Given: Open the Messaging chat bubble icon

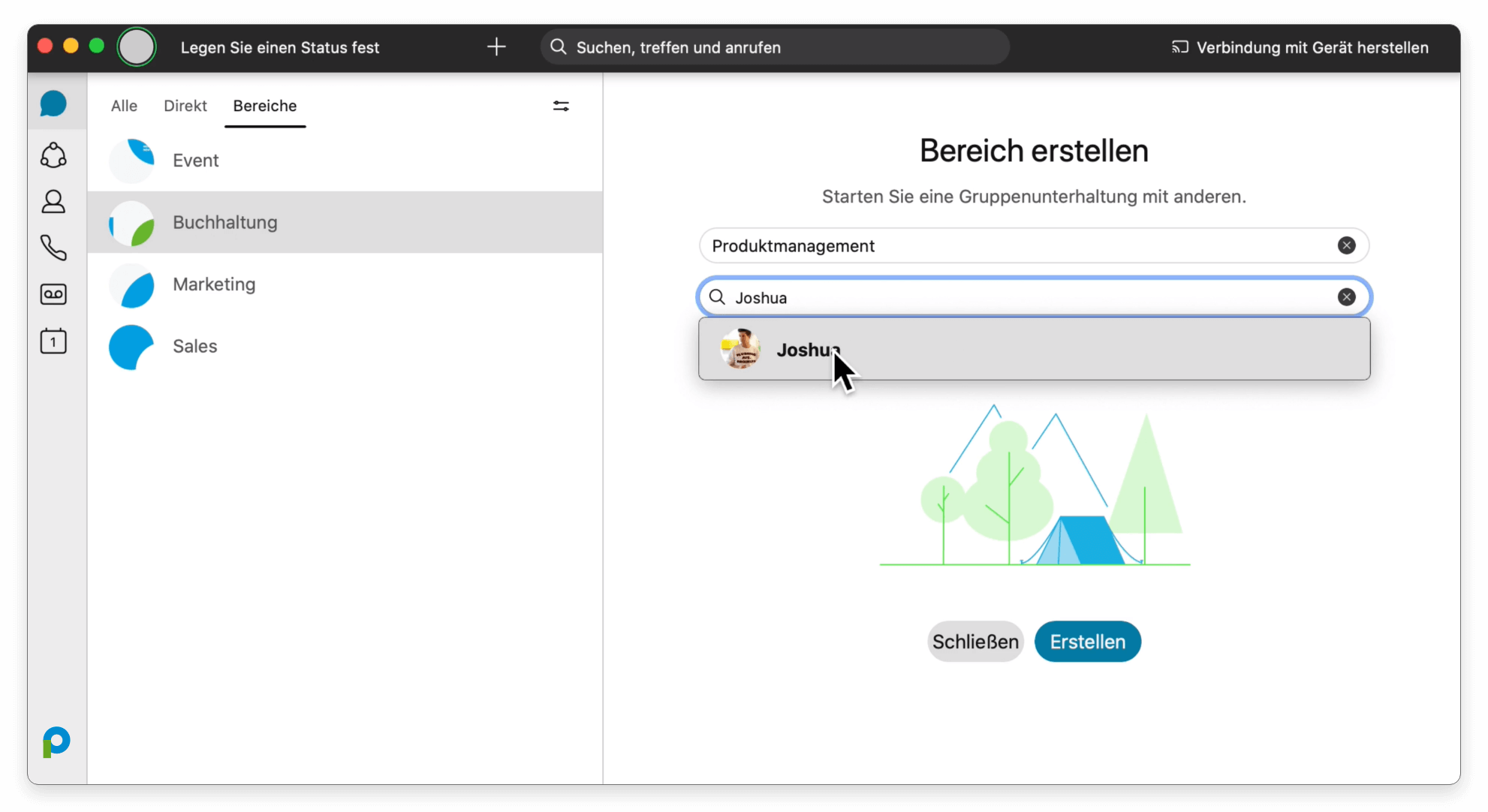Looking at the screenshot, I should pyautogui.click(x=53, y=104).
